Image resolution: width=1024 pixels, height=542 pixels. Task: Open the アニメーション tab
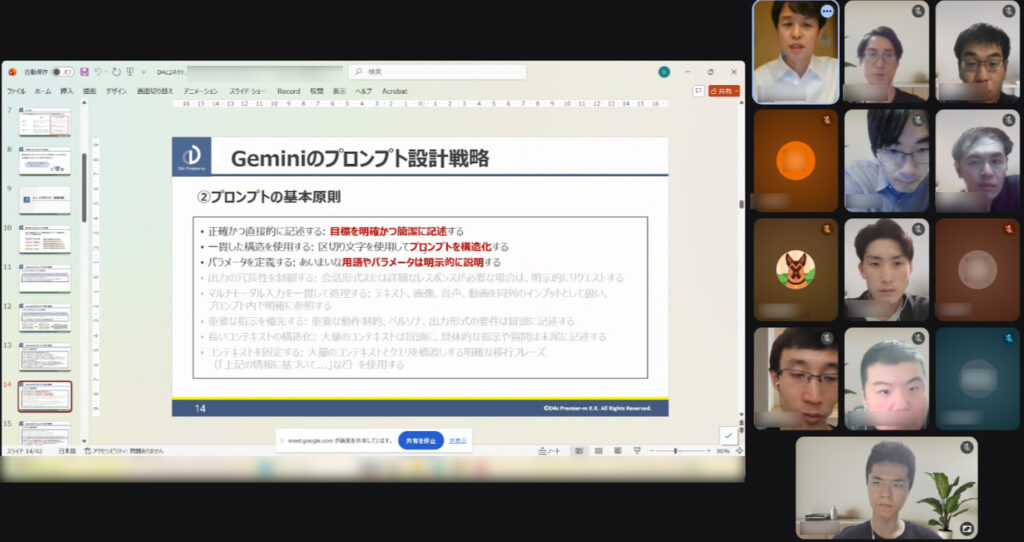point(200,91)
